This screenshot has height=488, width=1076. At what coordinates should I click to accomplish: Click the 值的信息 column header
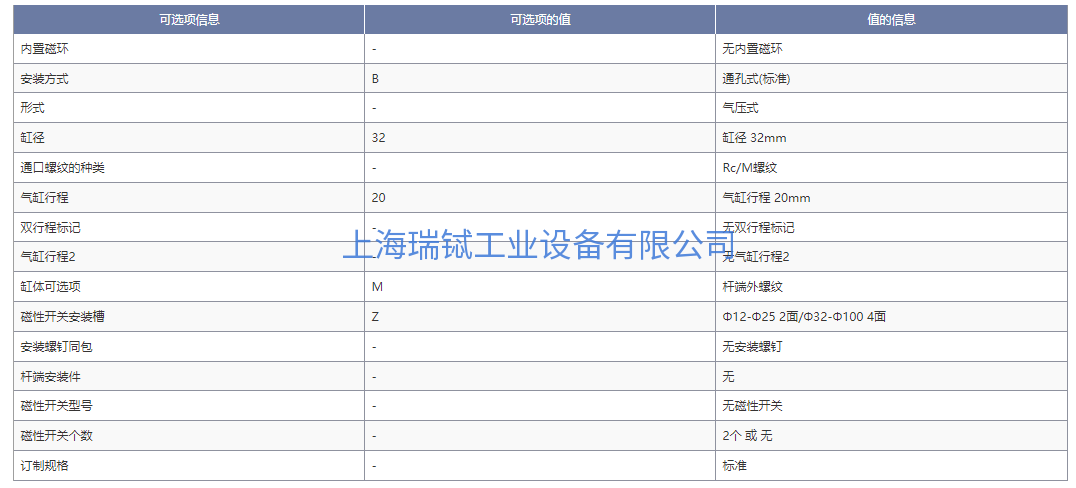[891, 19]
